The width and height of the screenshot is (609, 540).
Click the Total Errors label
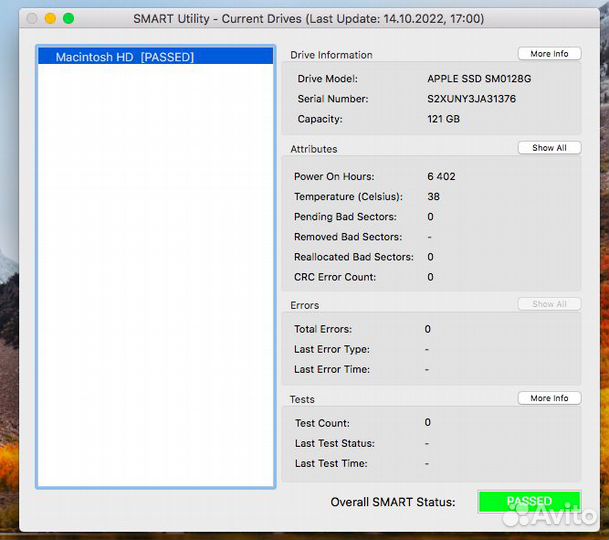tap(323, 329)
